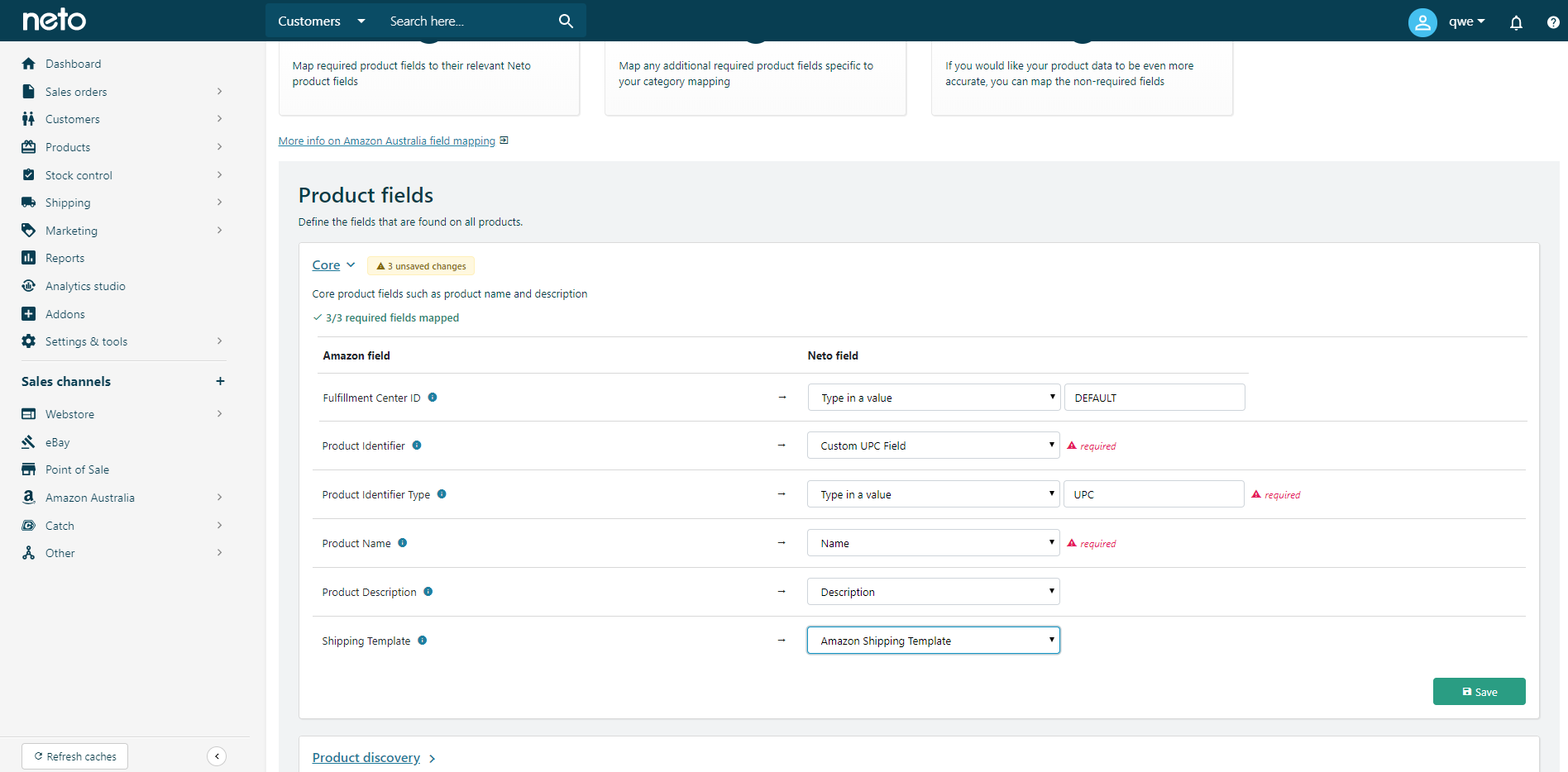The image size is (1568, 772).
Task: Click the Catch channel icon
Action: [29, 526]
